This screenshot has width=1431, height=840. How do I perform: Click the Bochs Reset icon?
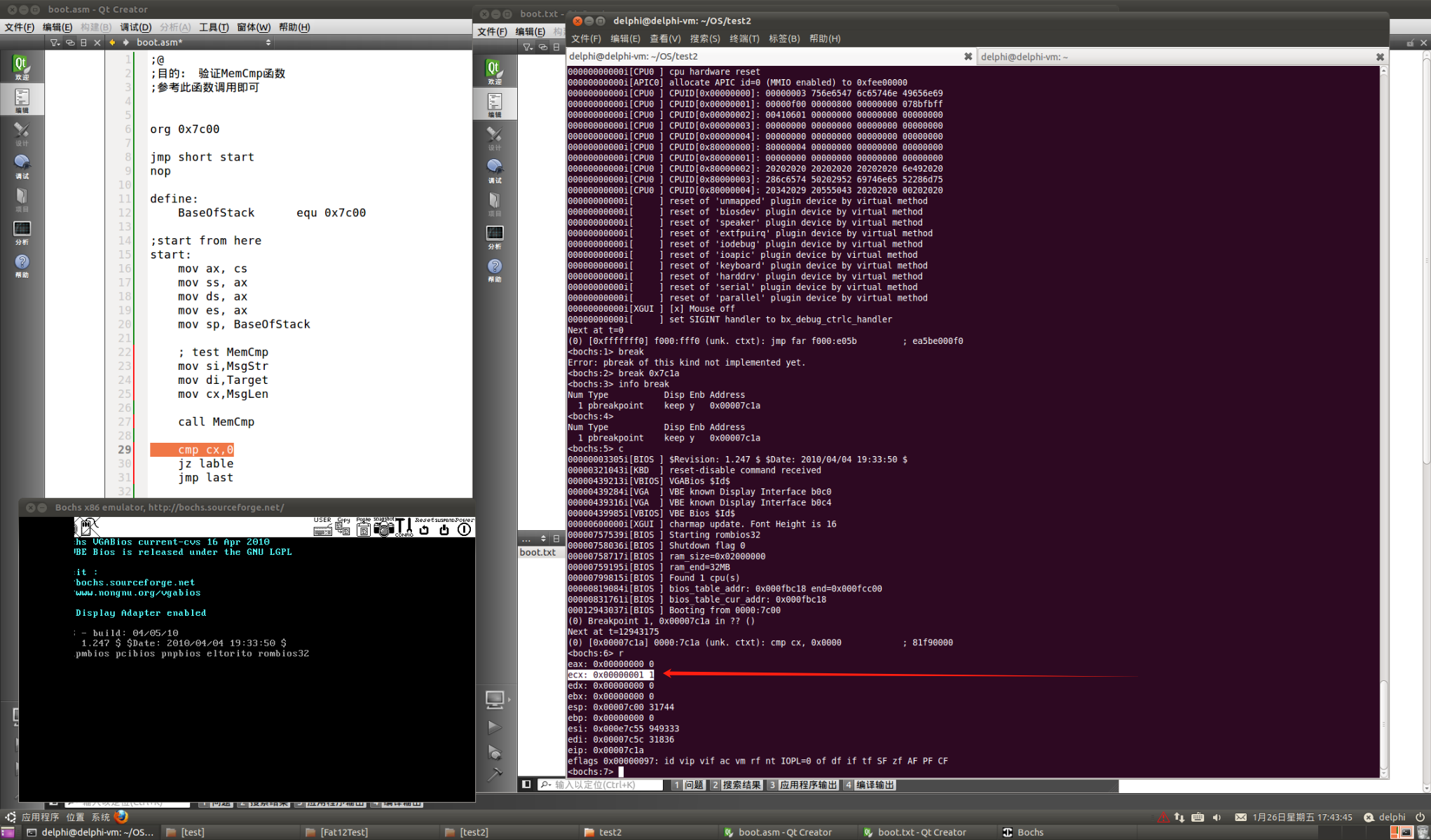click(x=423, y=528)
